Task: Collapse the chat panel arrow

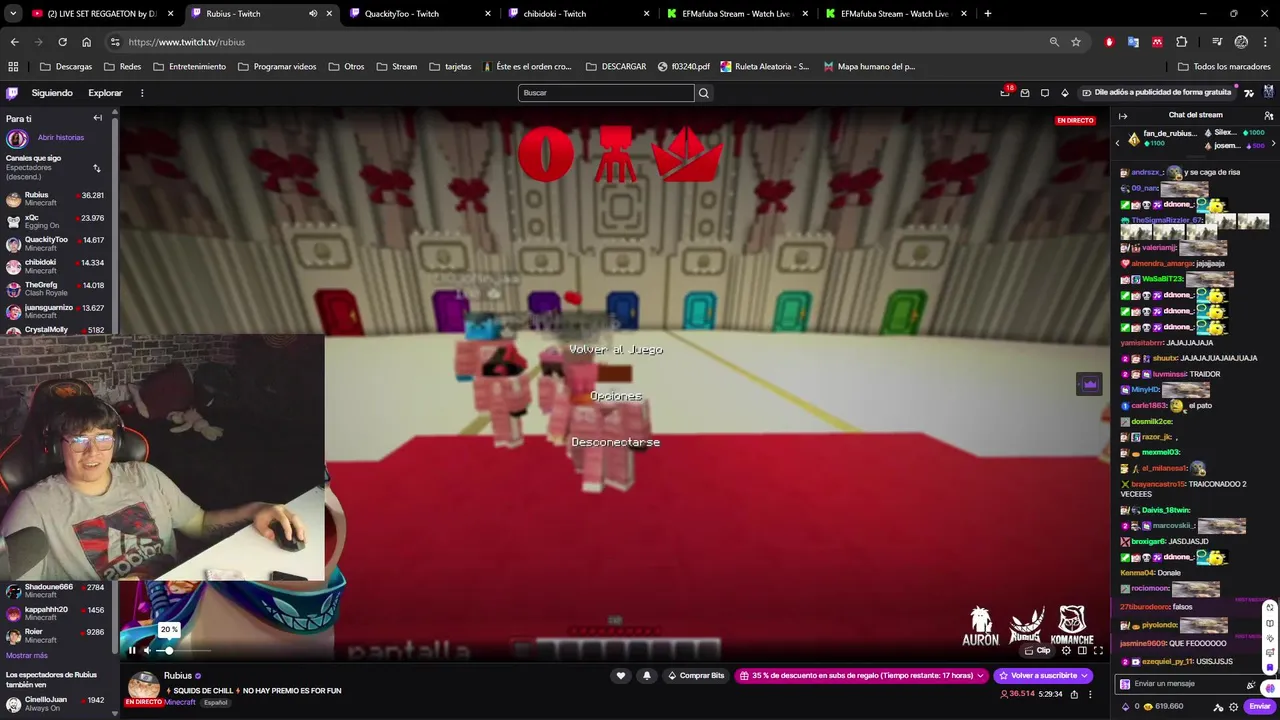Action: click(1123, 115)
